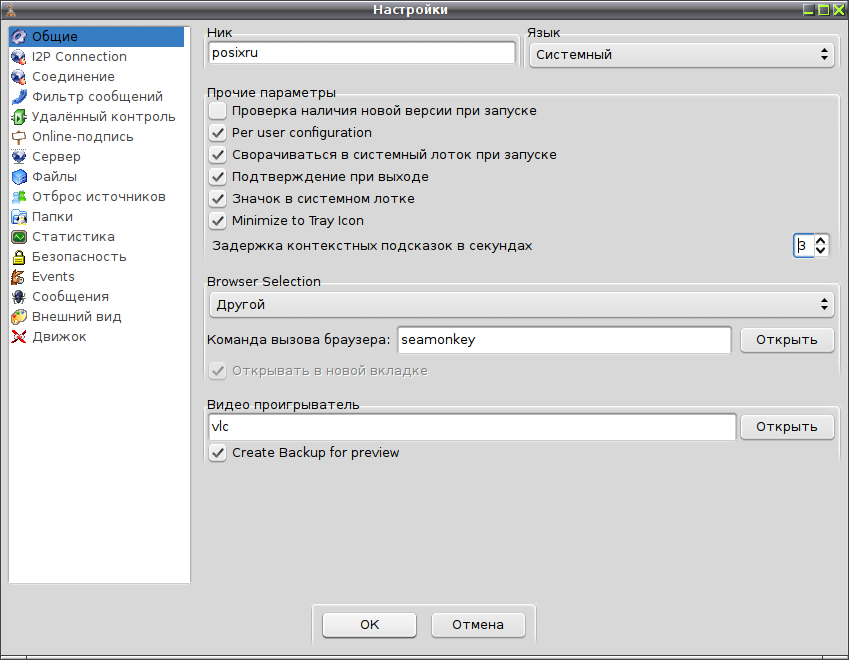Screen dimensions: 849x660
Task: Focus the Команда вызова браузера field
Action: click(564, 340)
